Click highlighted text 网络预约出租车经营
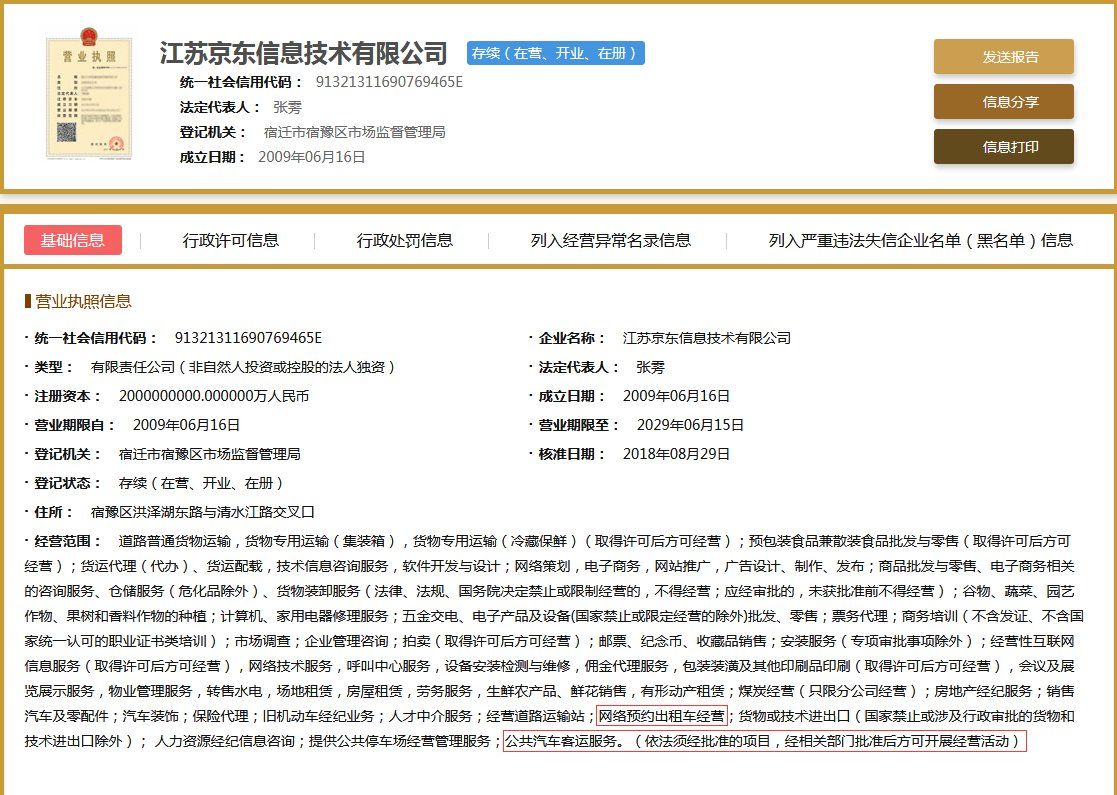The image size is (1117, 795). 661,715
